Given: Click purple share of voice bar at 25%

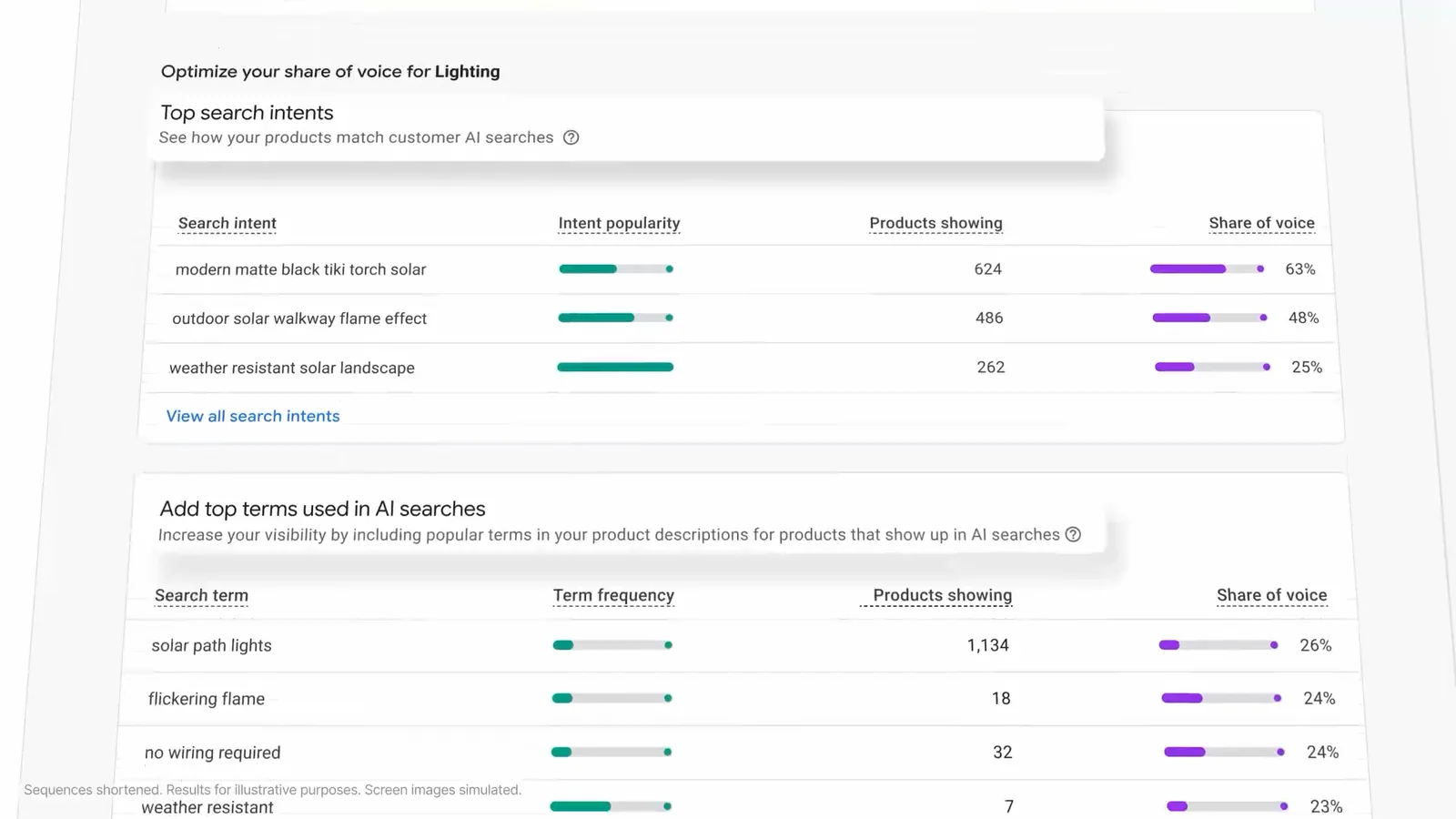Looking at the screenshot, I should pyautogui.click(x=1213, y=367).
